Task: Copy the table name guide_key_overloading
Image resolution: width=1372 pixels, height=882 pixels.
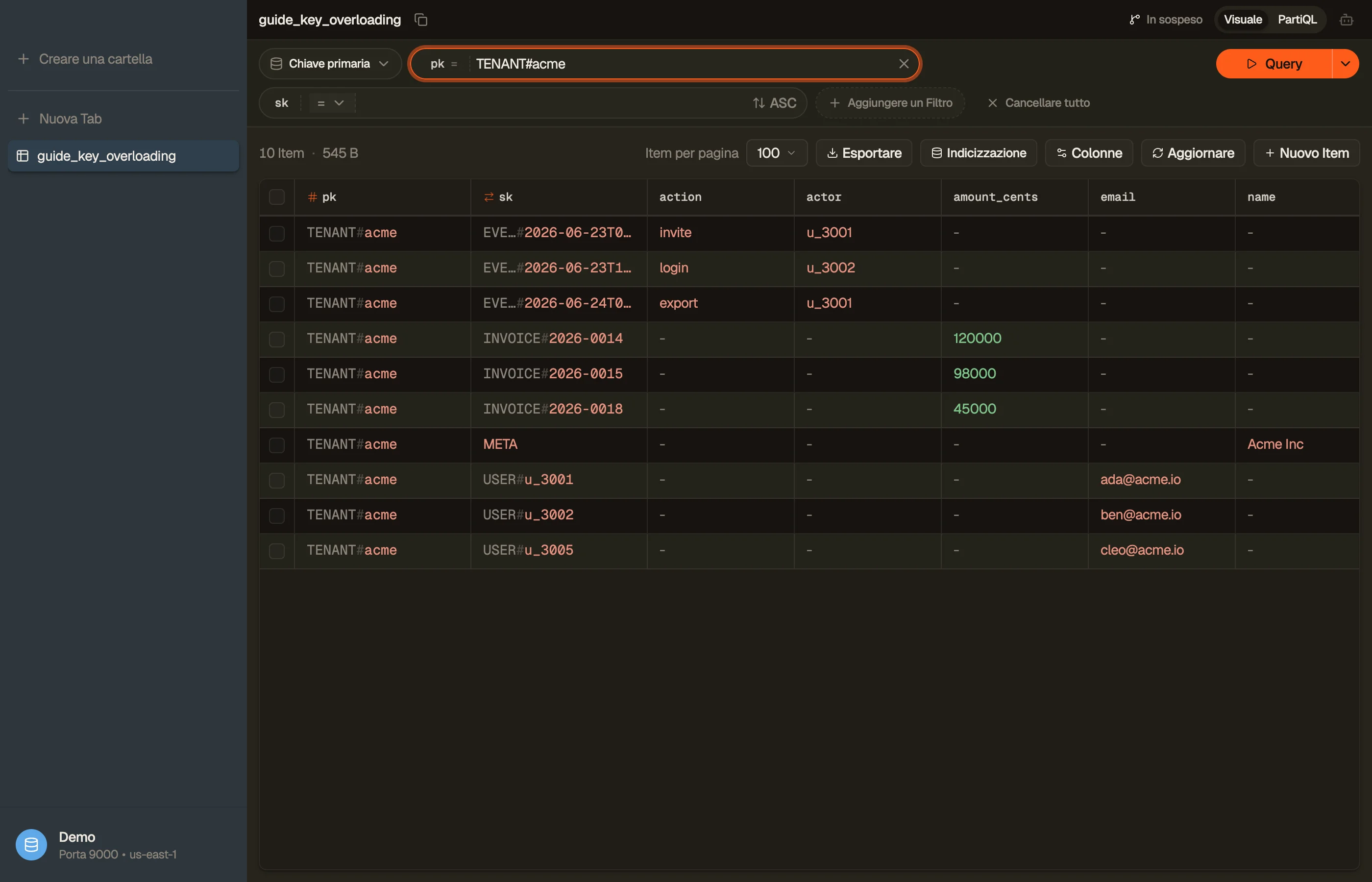Action: (x=421, y=20)
